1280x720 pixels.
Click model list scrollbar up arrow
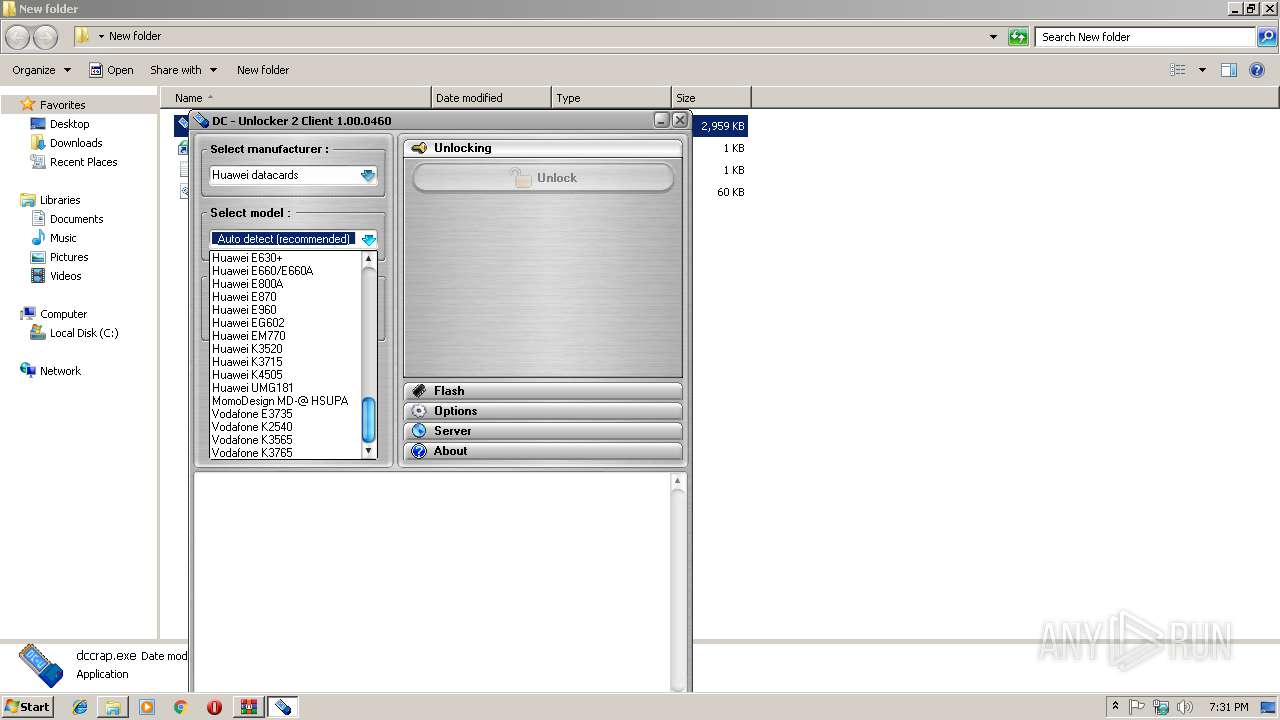click(x=368, y=258)
